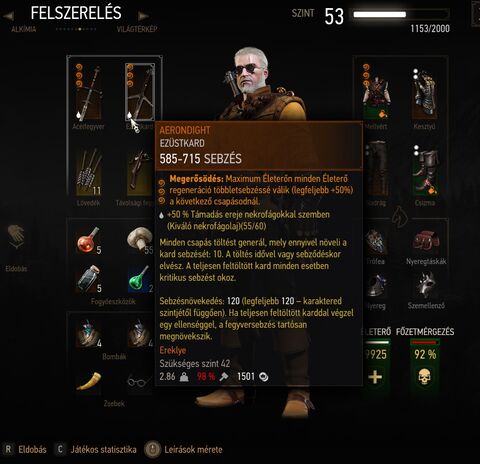Select the green potion flask slot
The width and height of the screenshot is (480, 464).
[x=140, y=279]
